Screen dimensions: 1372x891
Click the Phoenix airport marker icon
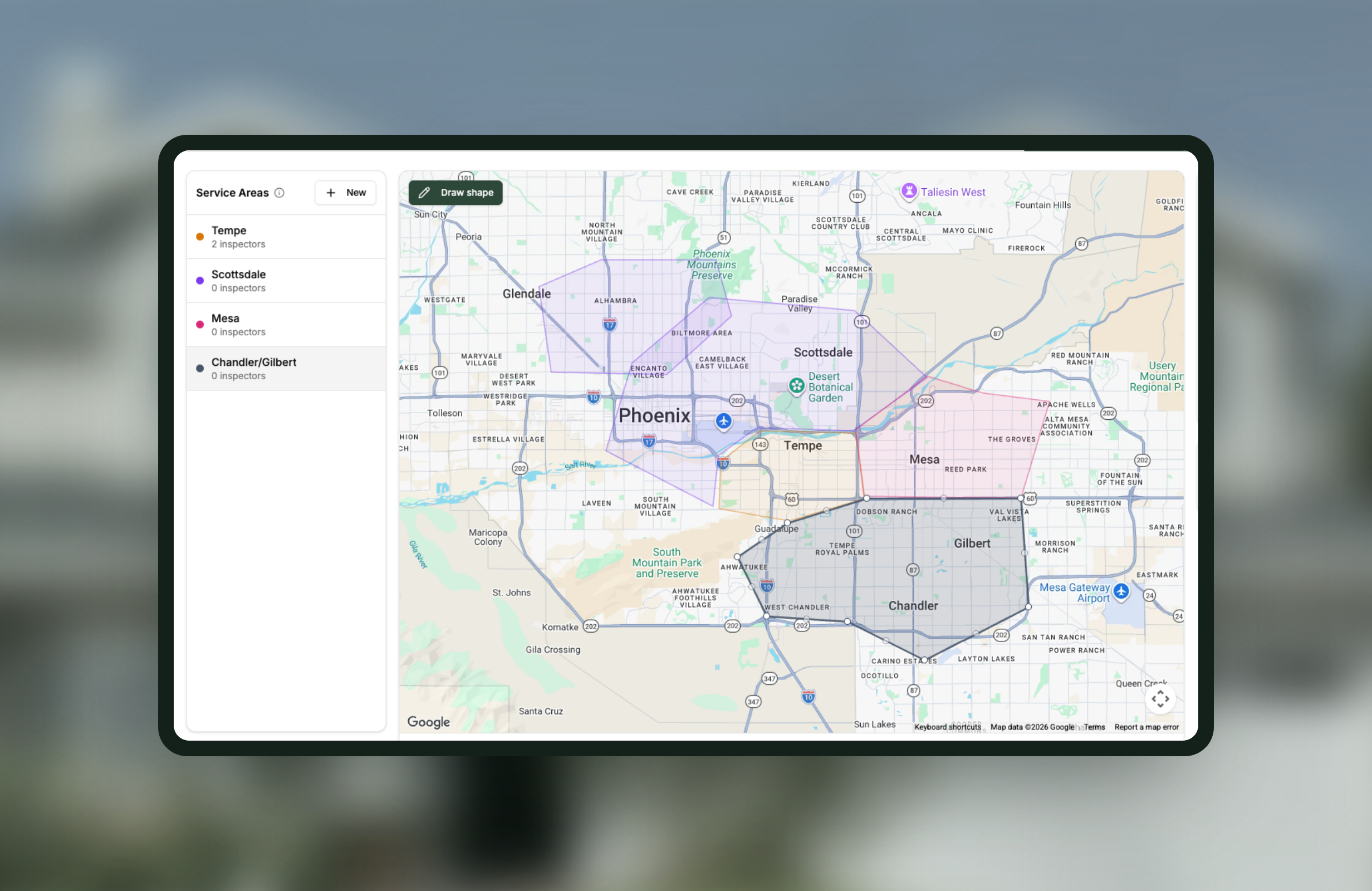pos(723,421)
